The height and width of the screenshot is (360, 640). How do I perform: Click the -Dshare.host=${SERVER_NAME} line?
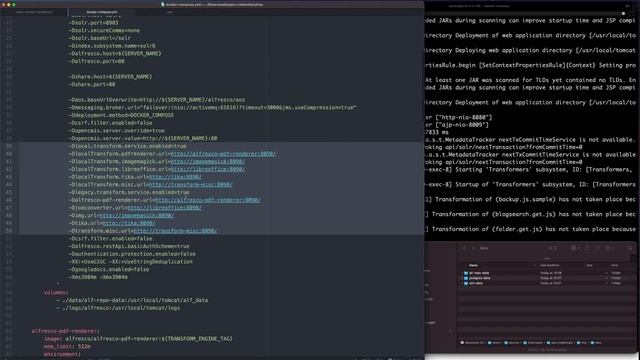tap(110, 77)
